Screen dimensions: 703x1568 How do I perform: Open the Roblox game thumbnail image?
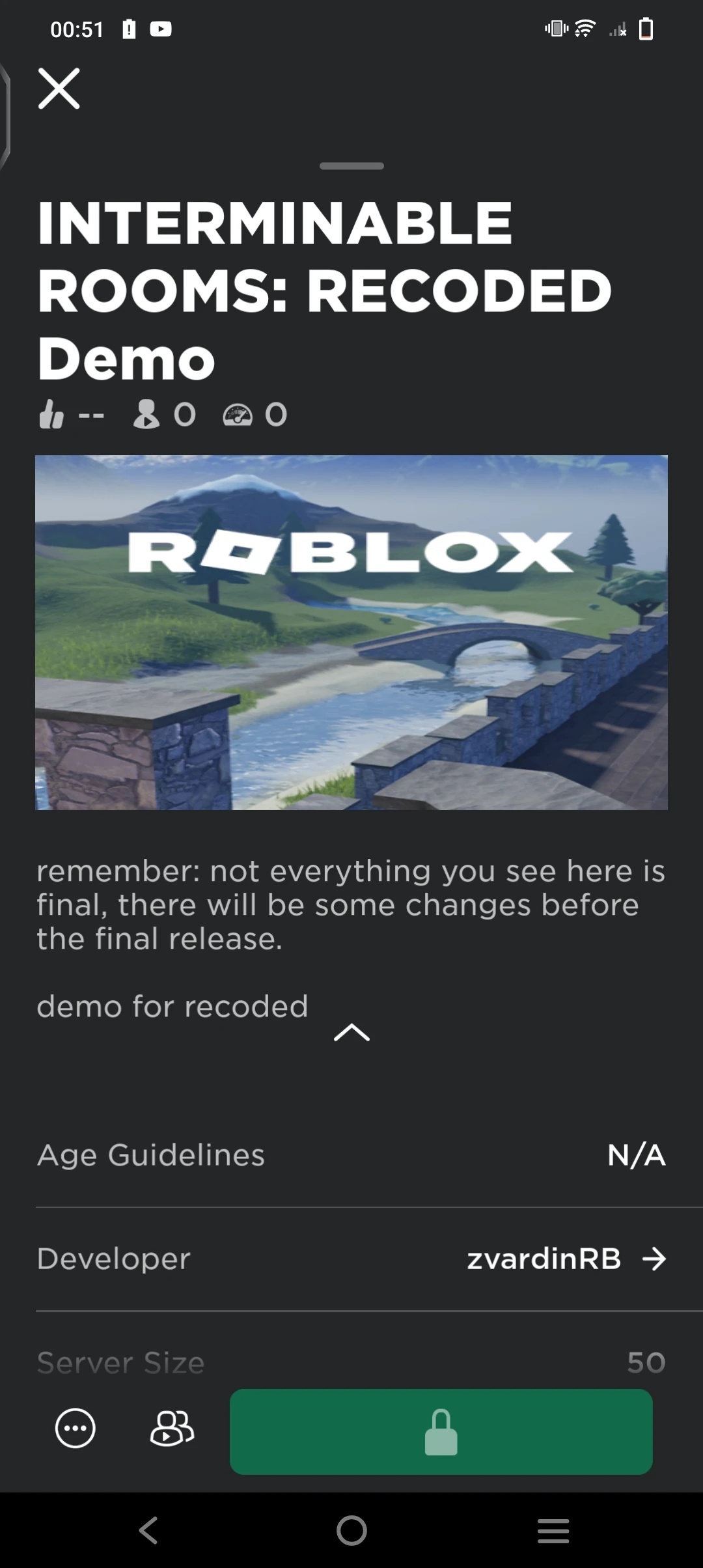pos(351,632)
